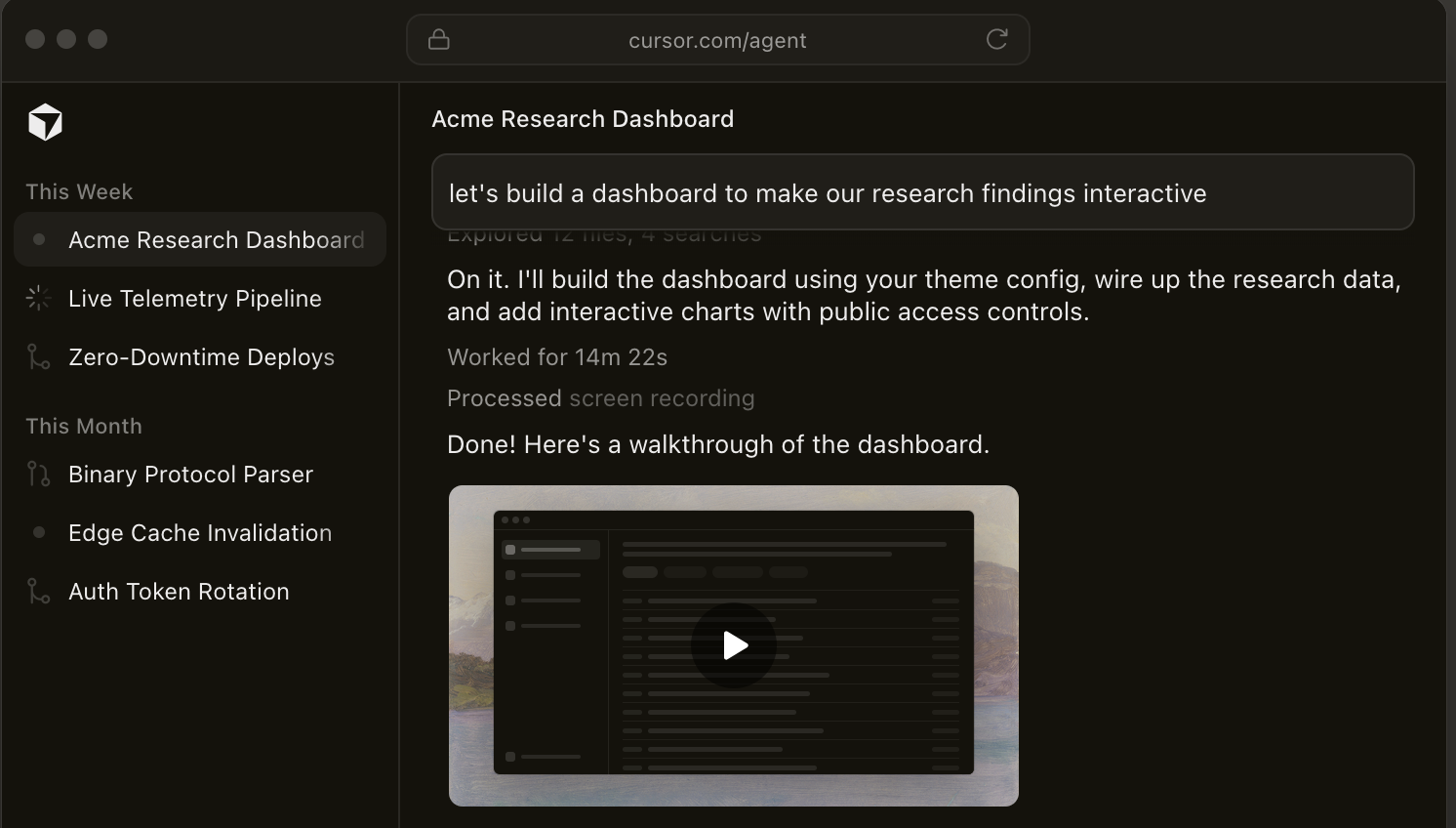
Task: Click the status dot beside Acme Research Dashboard
Action: pyautogui.click(x=38, y=239)
